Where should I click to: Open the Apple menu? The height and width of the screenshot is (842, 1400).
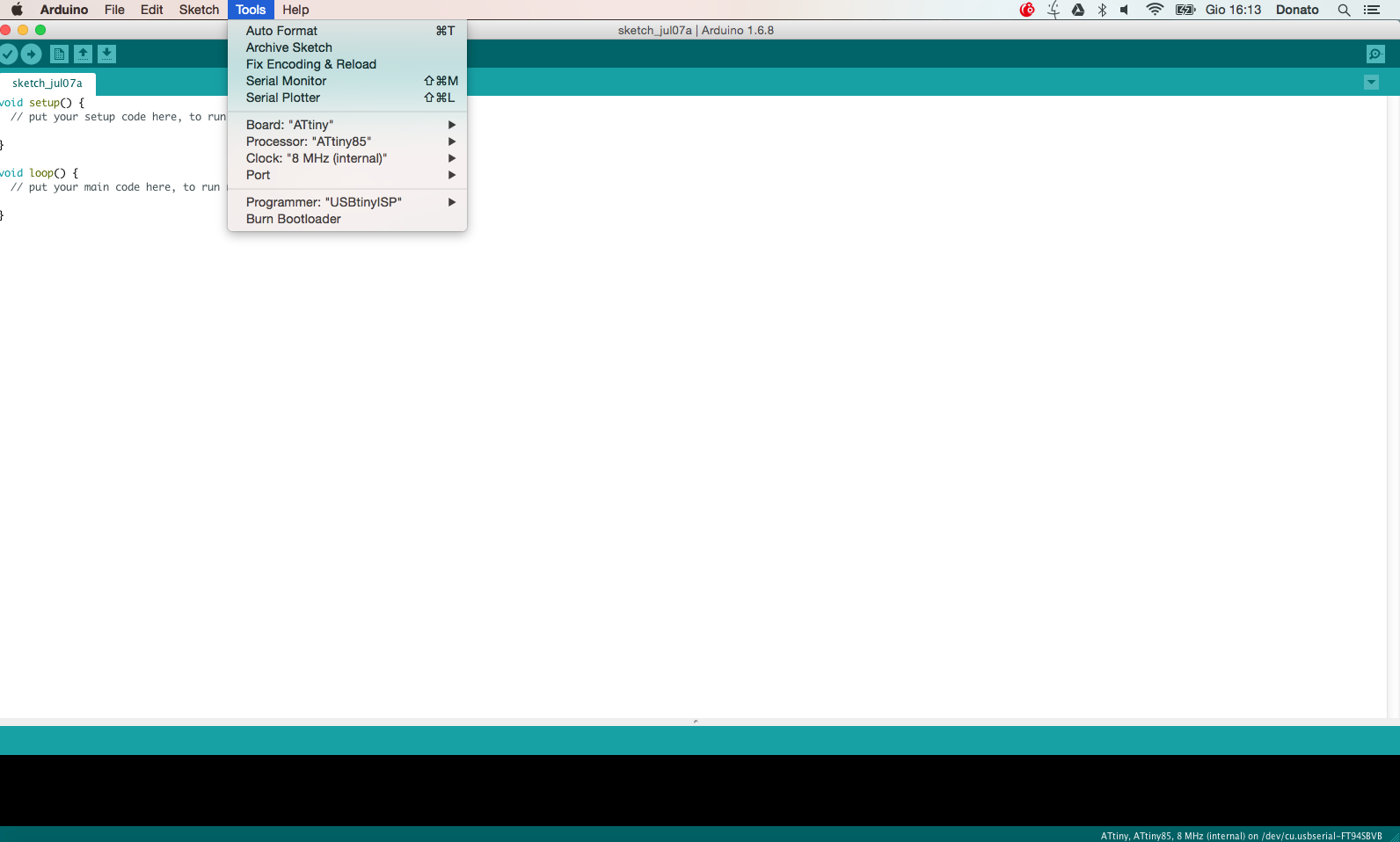click(17, 10)
